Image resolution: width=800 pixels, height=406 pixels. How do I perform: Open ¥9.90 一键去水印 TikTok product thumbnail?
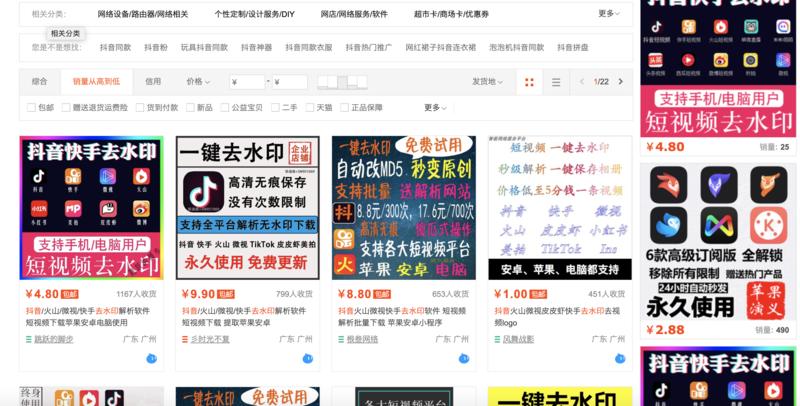coord(247,208)
